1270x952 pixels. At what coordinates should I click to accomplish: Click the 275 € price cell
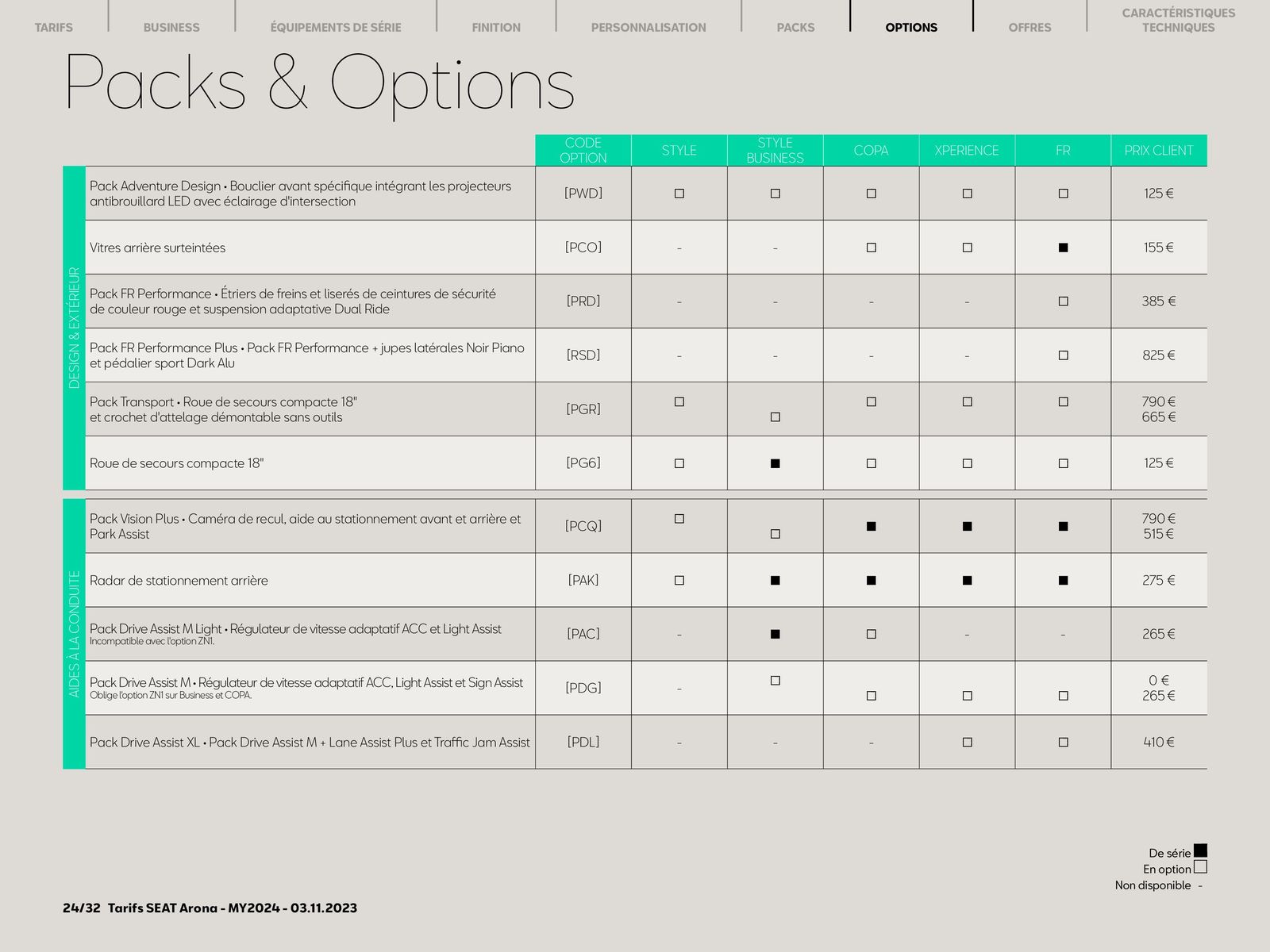[1159, 581]
